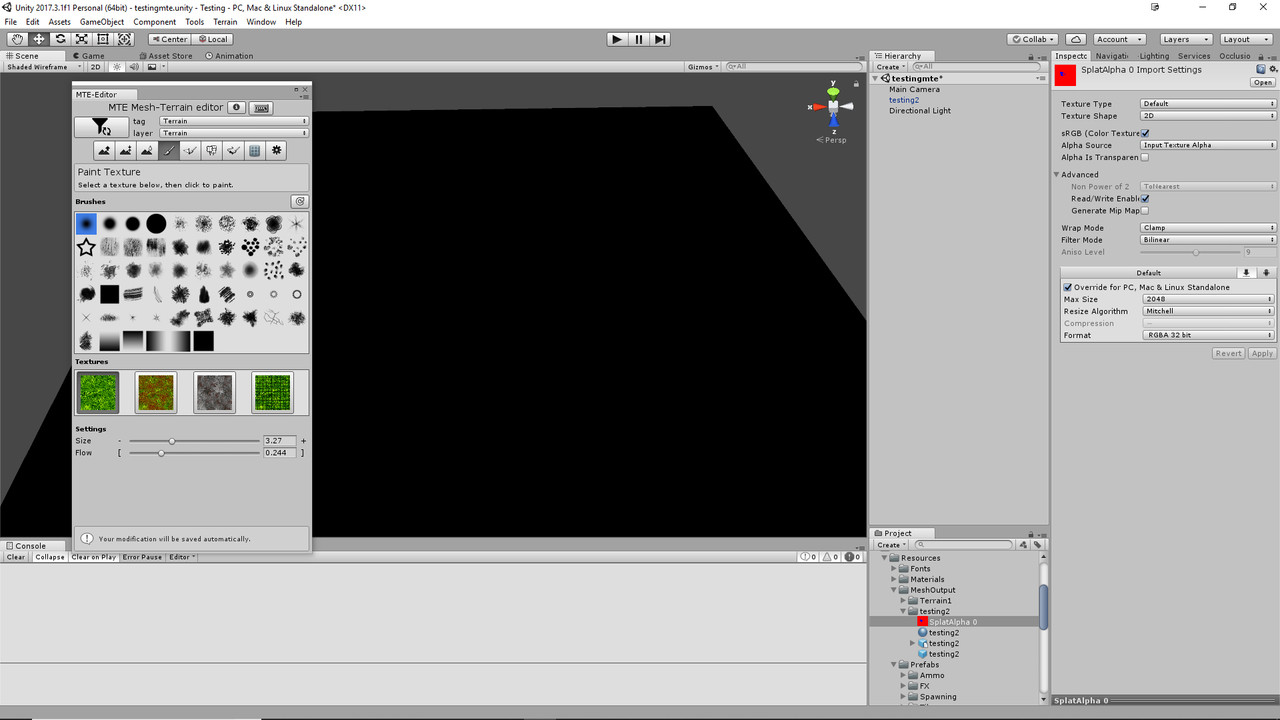Switch to the Lighting tab
The height and width of the screenshot is (720, 1280).
tap(1153, 56)
